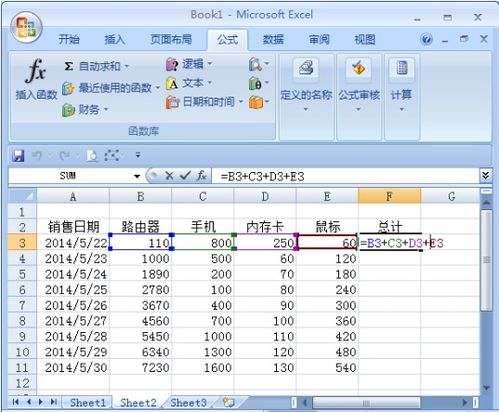Insert a new worksheet tab icon
Viewport: 499px width, 412px height.
[228, 402]
